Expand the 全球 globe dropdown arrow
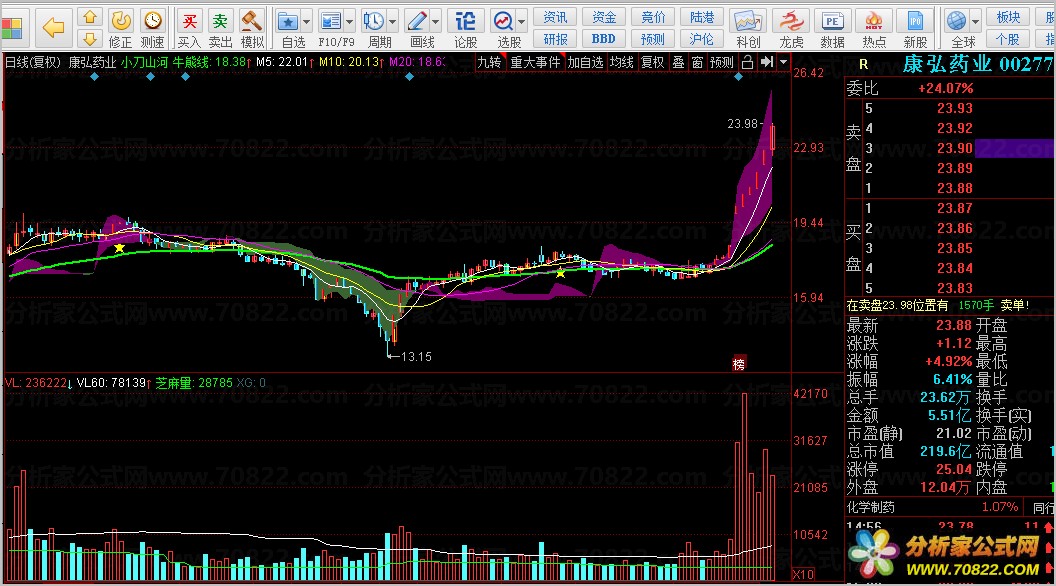 click(x=975, y=22)
